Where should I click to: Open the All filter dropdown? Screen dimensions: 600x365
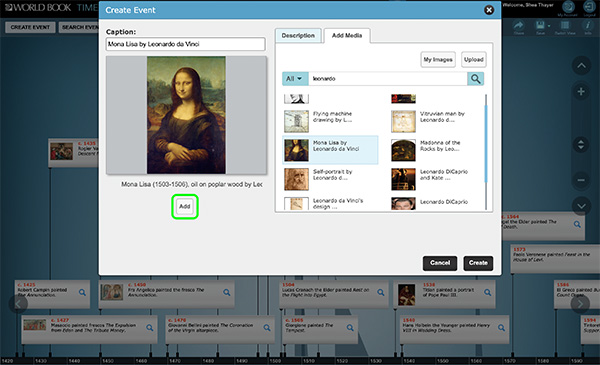[x=294, y=79]
